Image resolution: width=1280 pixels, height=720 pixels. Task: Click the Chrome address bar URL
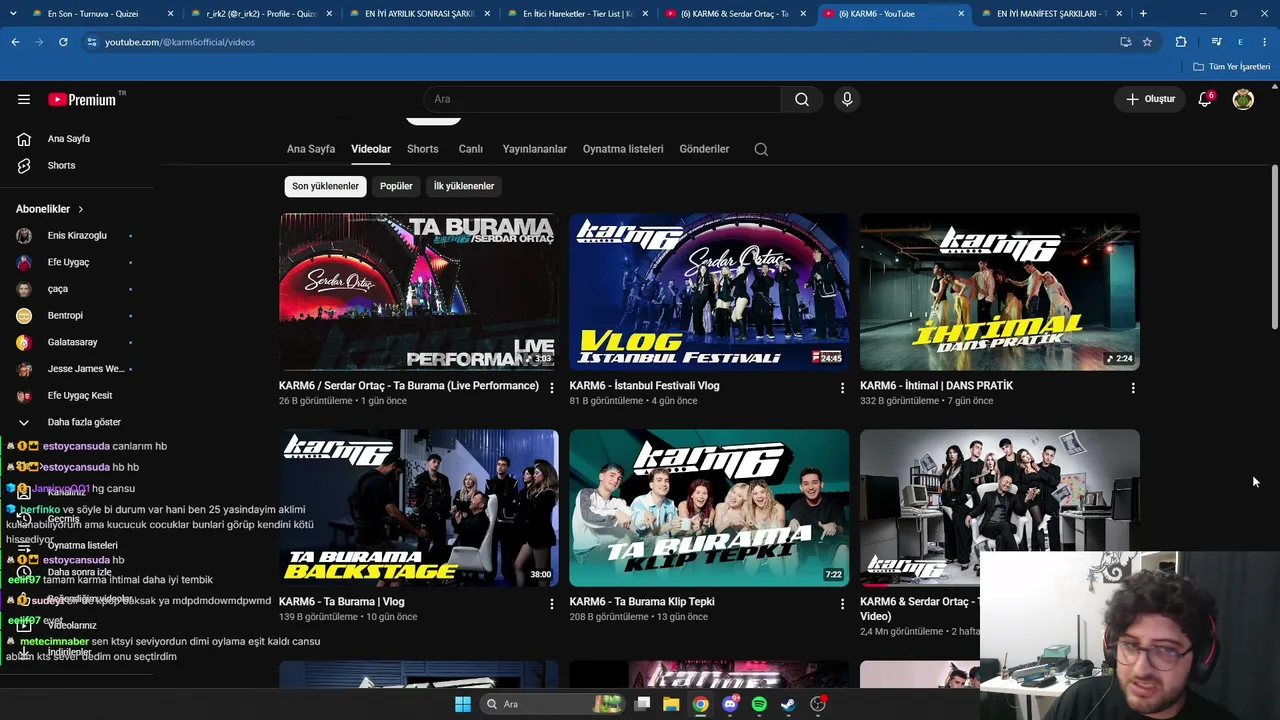(180, 42)
